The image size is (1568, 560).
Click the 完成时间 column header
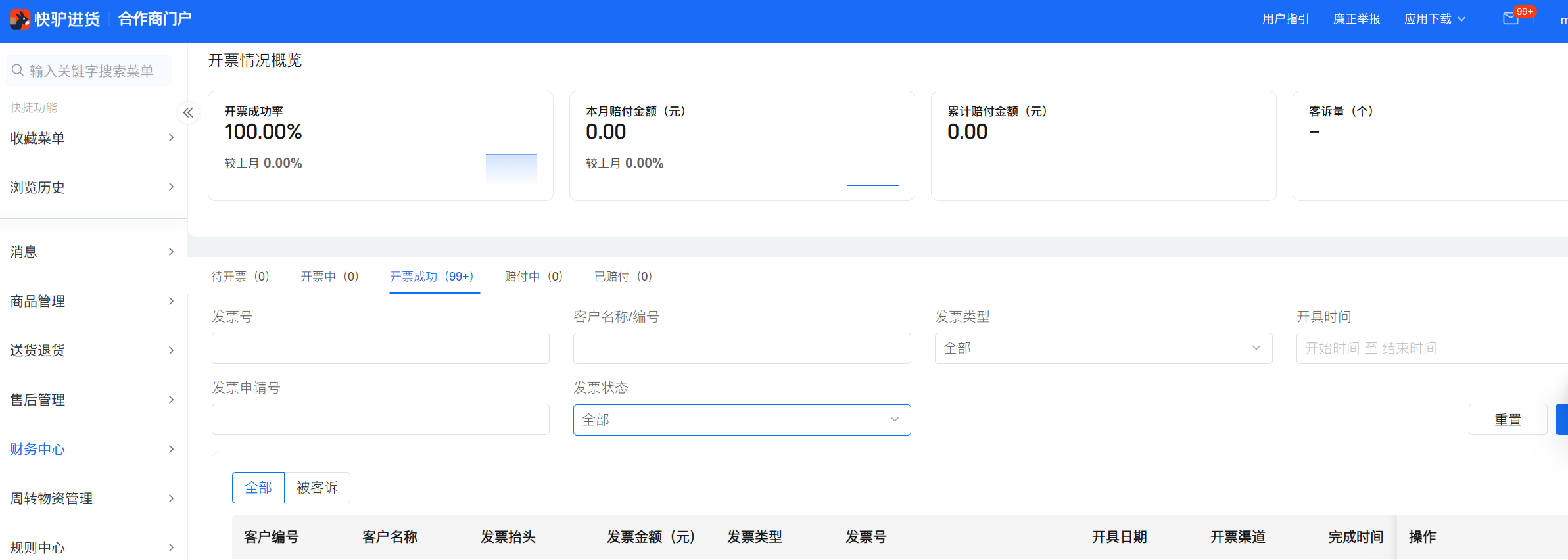[1356, 537]
